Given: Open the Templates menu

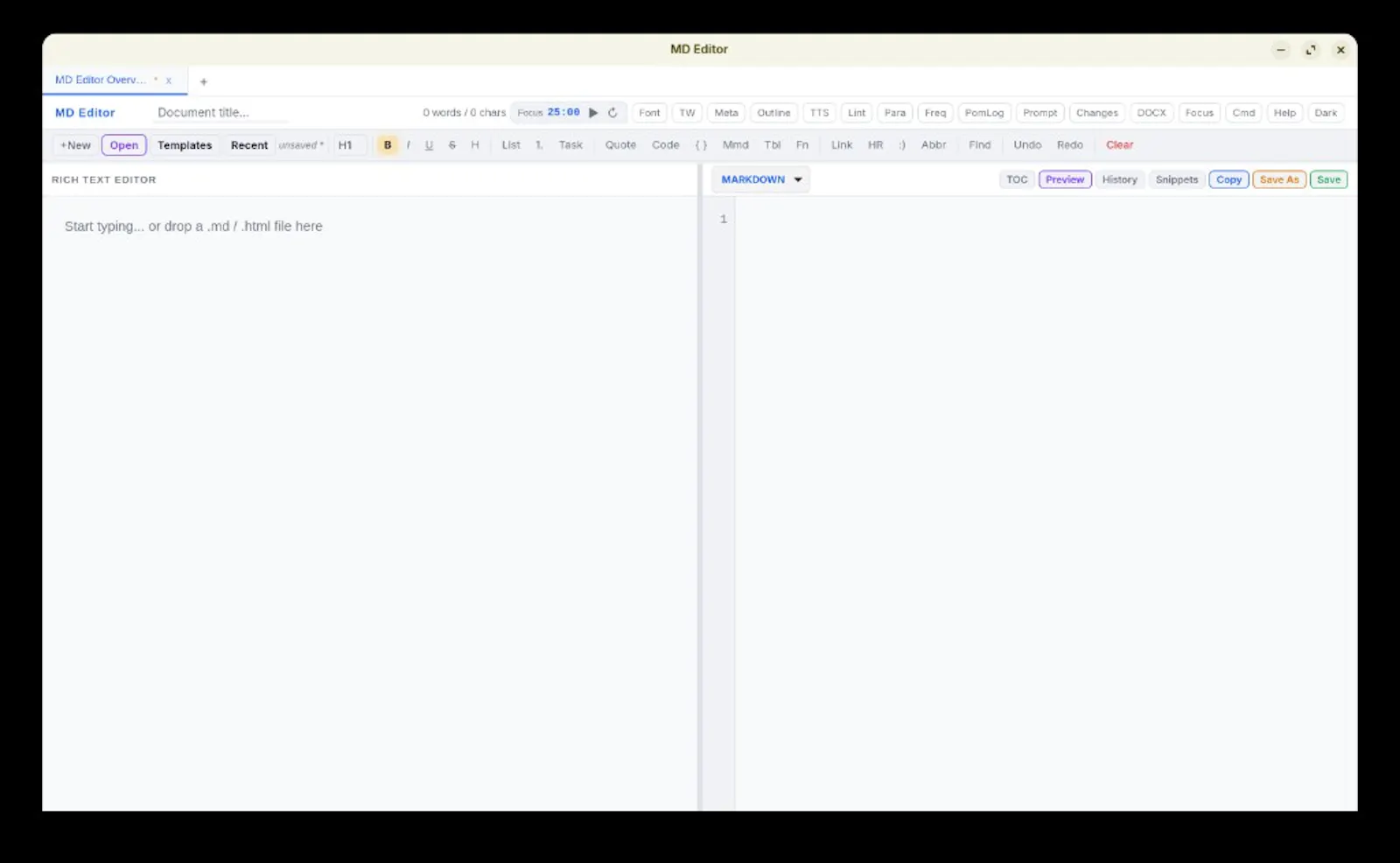Looking at the screenshot, I should [x=185, y=145].
